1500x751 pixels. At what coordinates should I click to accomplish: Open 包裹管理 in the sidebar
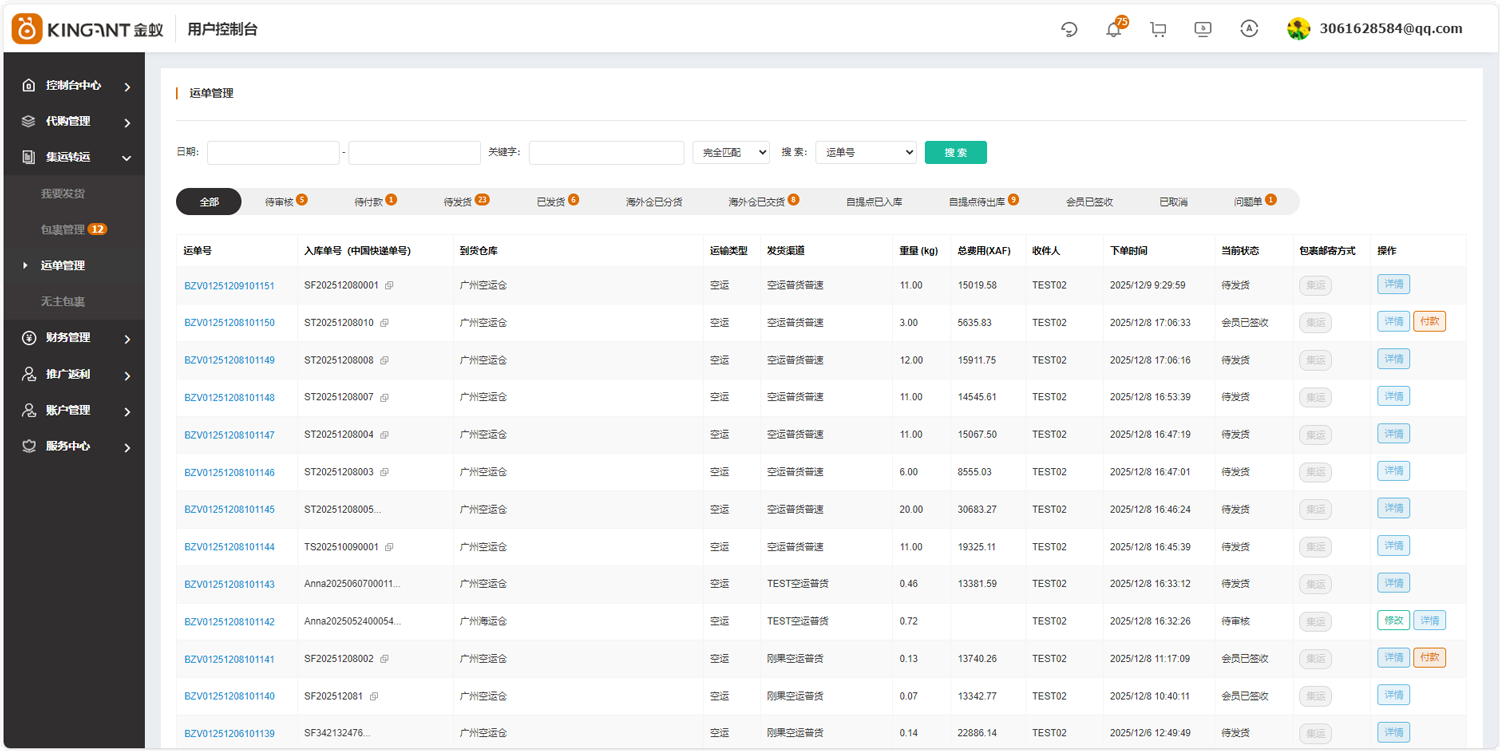point(63,230)
